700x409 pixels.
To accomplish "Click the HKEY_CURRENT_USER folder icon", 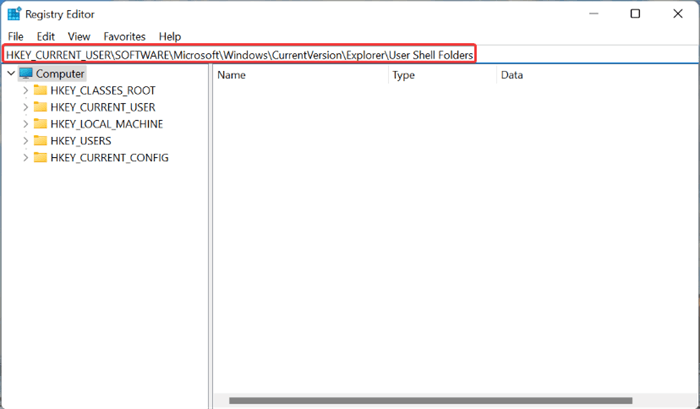I will point(40,107).
